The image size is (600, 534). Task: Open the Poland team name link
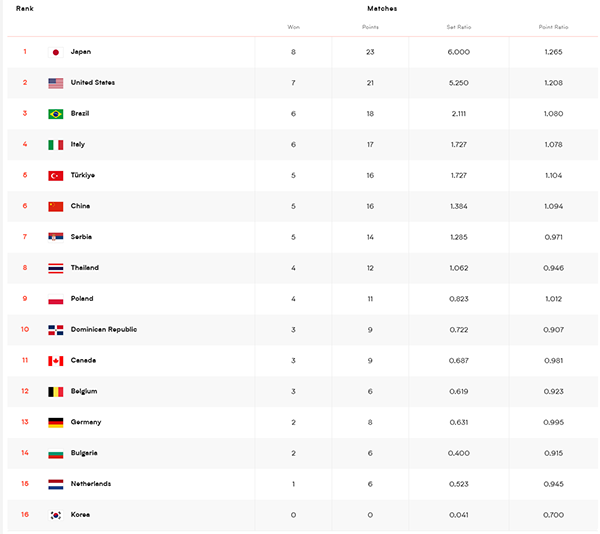(82, 298)
